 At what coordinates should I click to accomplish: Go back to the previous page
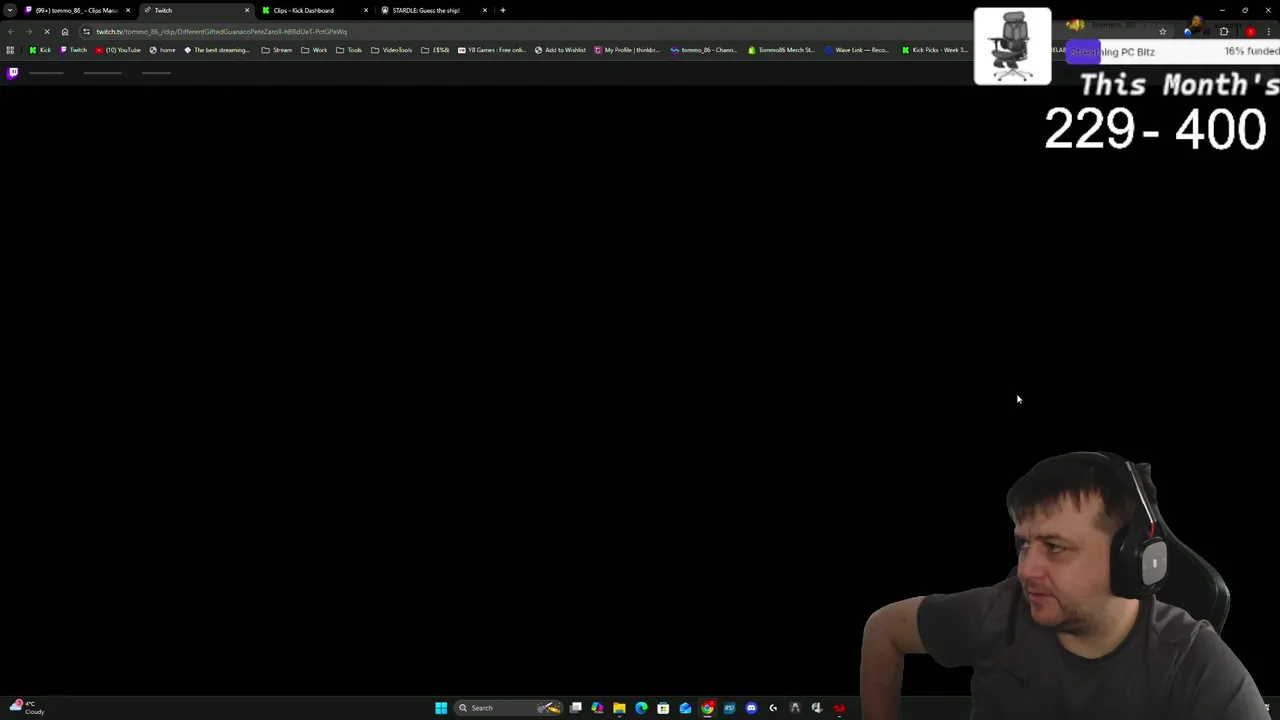point(11,31)
